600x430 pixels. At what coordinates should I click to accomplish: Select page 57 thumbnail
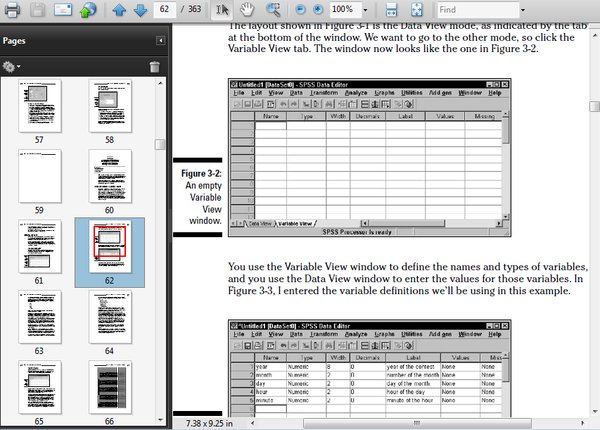click(40, 106)
